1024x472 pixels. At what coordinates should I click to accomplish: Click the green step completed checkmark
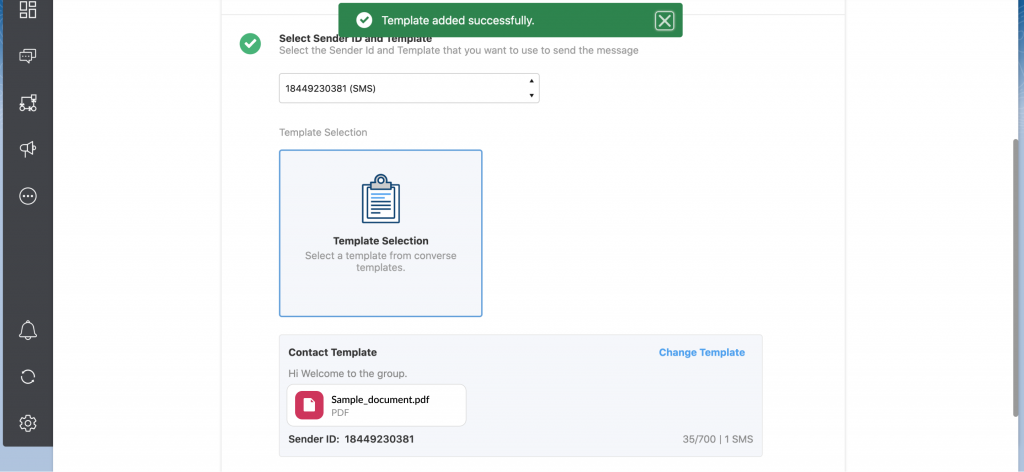250,44
